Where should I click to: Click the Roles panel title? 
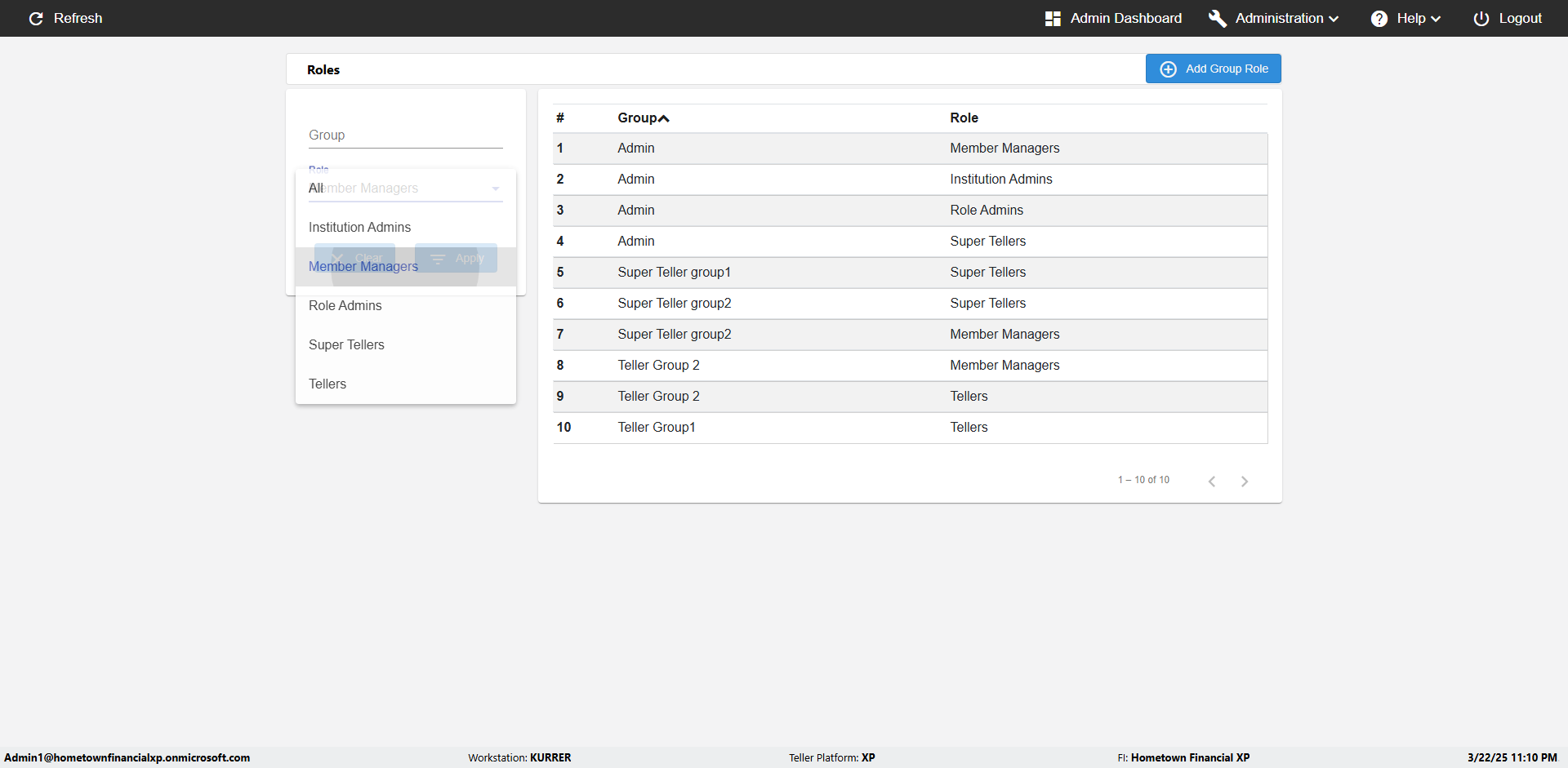point(323,69)
